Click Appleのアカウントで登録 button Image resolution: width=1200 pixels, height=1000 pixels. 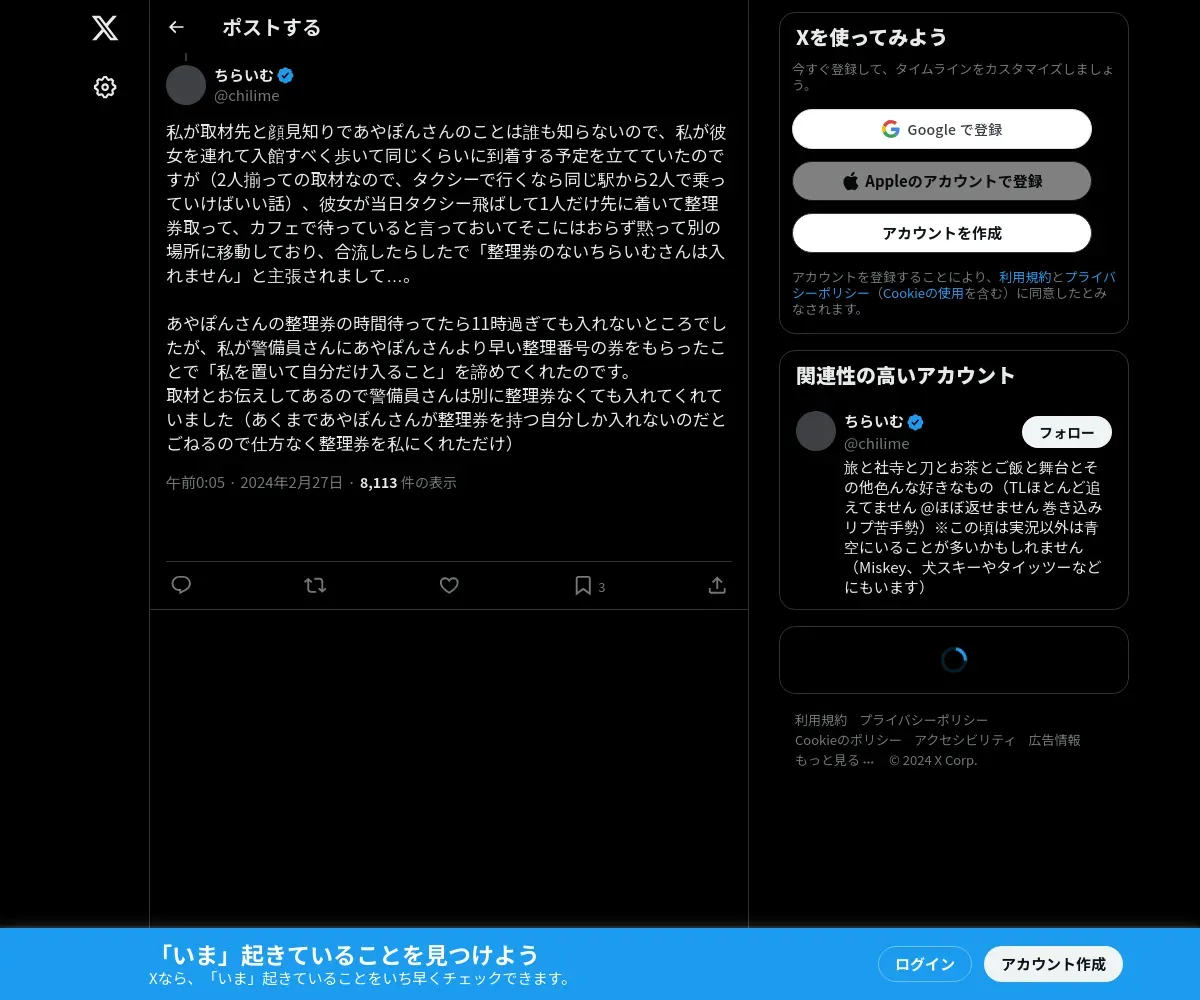point(942,181)
